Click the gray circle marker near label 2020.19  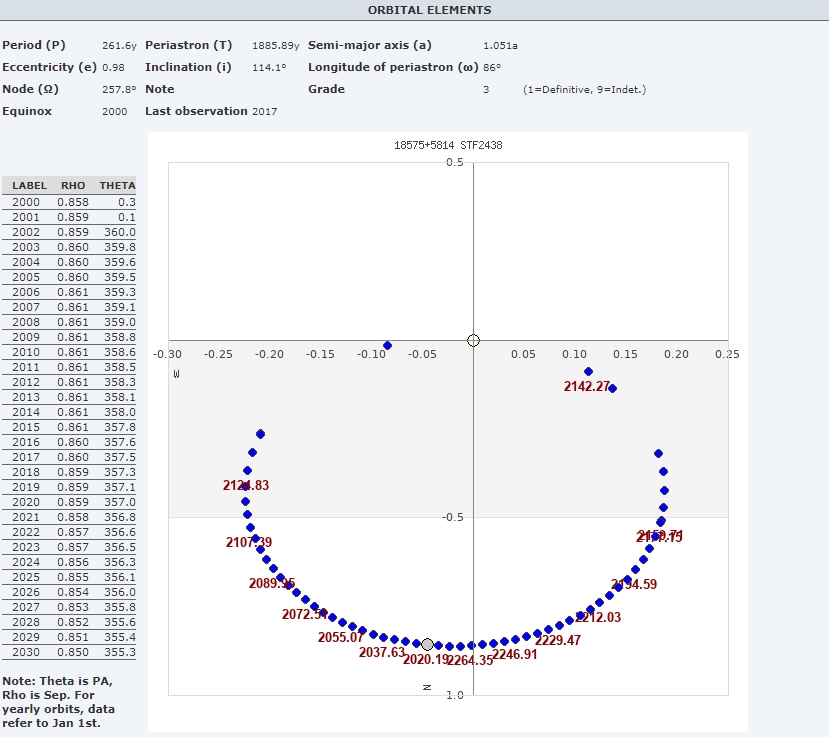428,645
